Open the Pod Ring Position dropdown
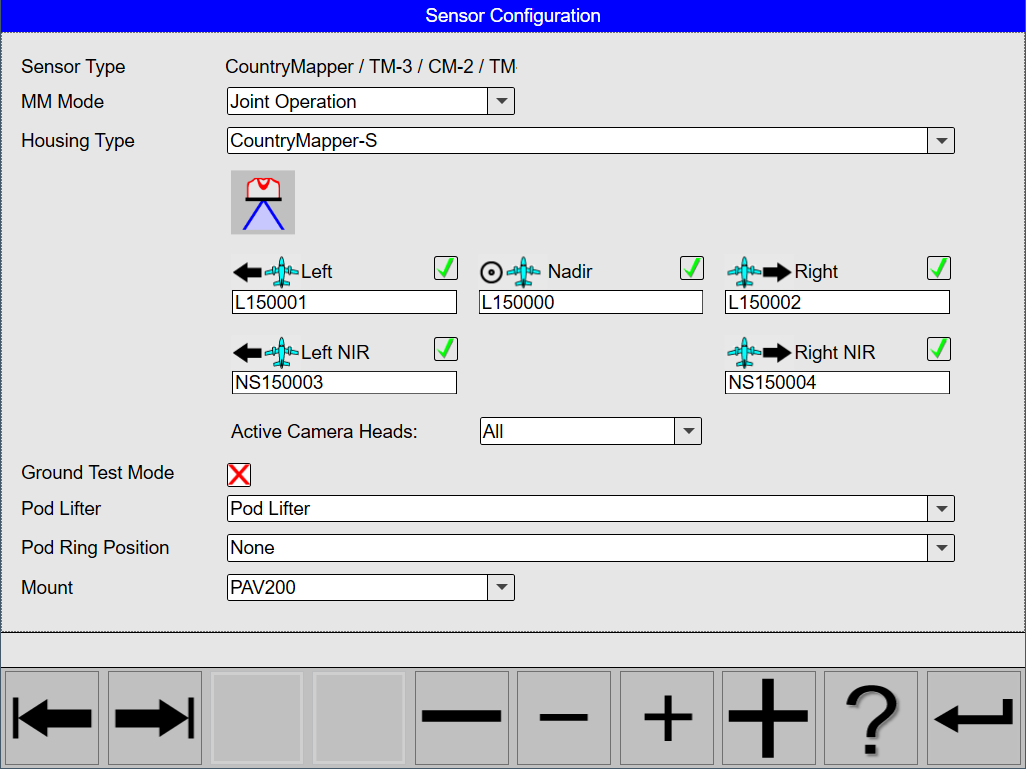Screen dimensions: 1026x769 (x=941, y=548)
